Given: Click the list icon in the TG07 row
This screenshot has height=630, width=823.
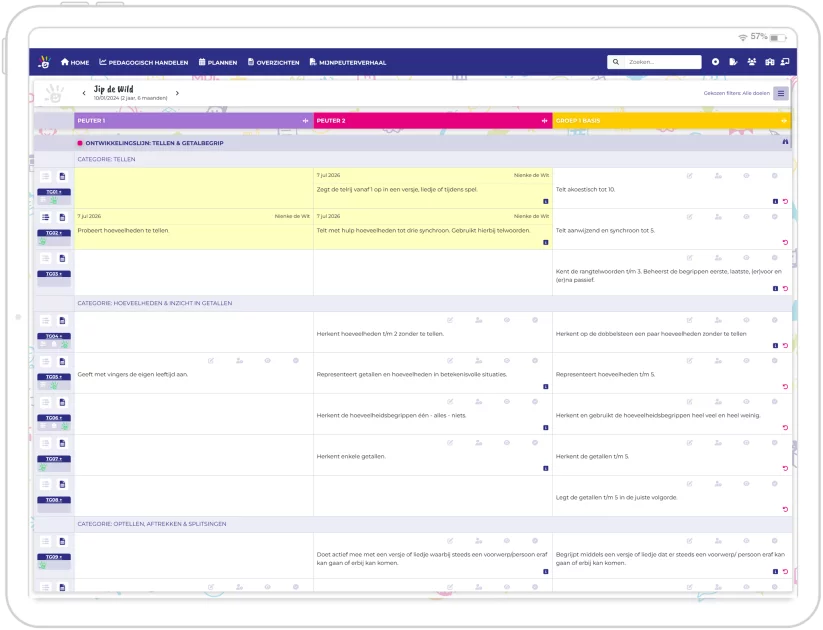Looking at the screenshot, I should [x=46, y=444].
